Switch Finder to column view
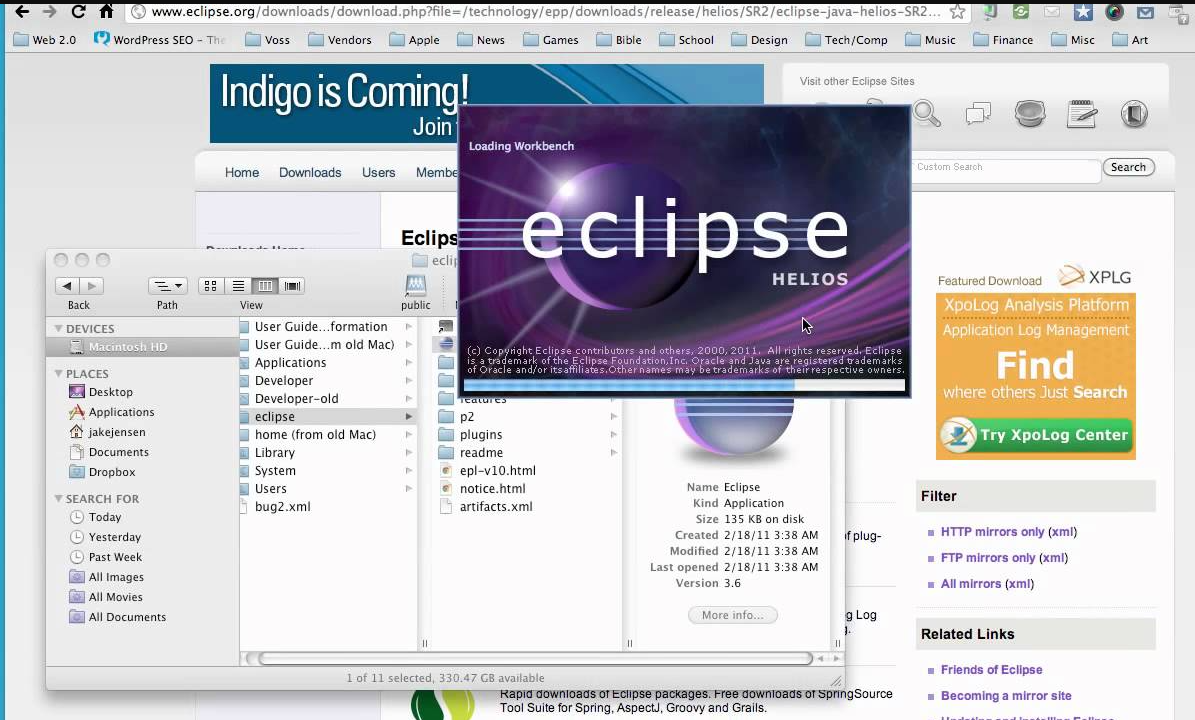The width and height of the screenshot is (1195, 720). coord(265,286)
